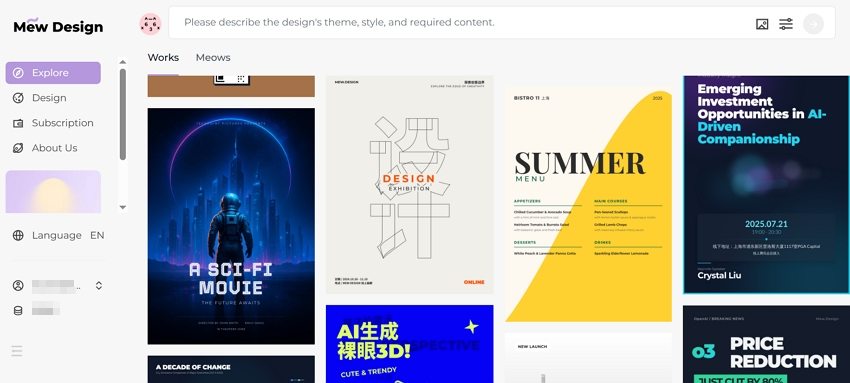The image size is (850, 383).
Task: Click the Design palette icon in sidebar
Action: tap(18, 98)
